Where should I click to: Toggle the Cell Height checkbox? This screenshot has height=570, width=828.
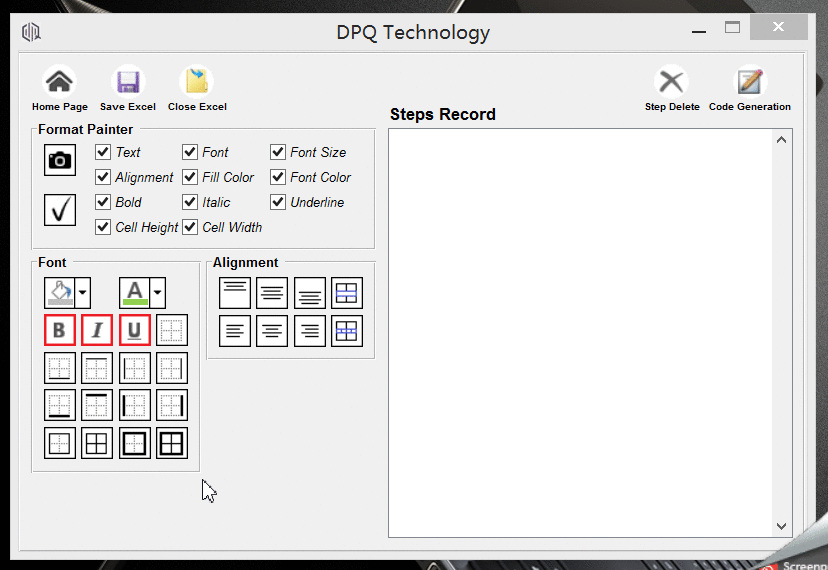point(102,227)
